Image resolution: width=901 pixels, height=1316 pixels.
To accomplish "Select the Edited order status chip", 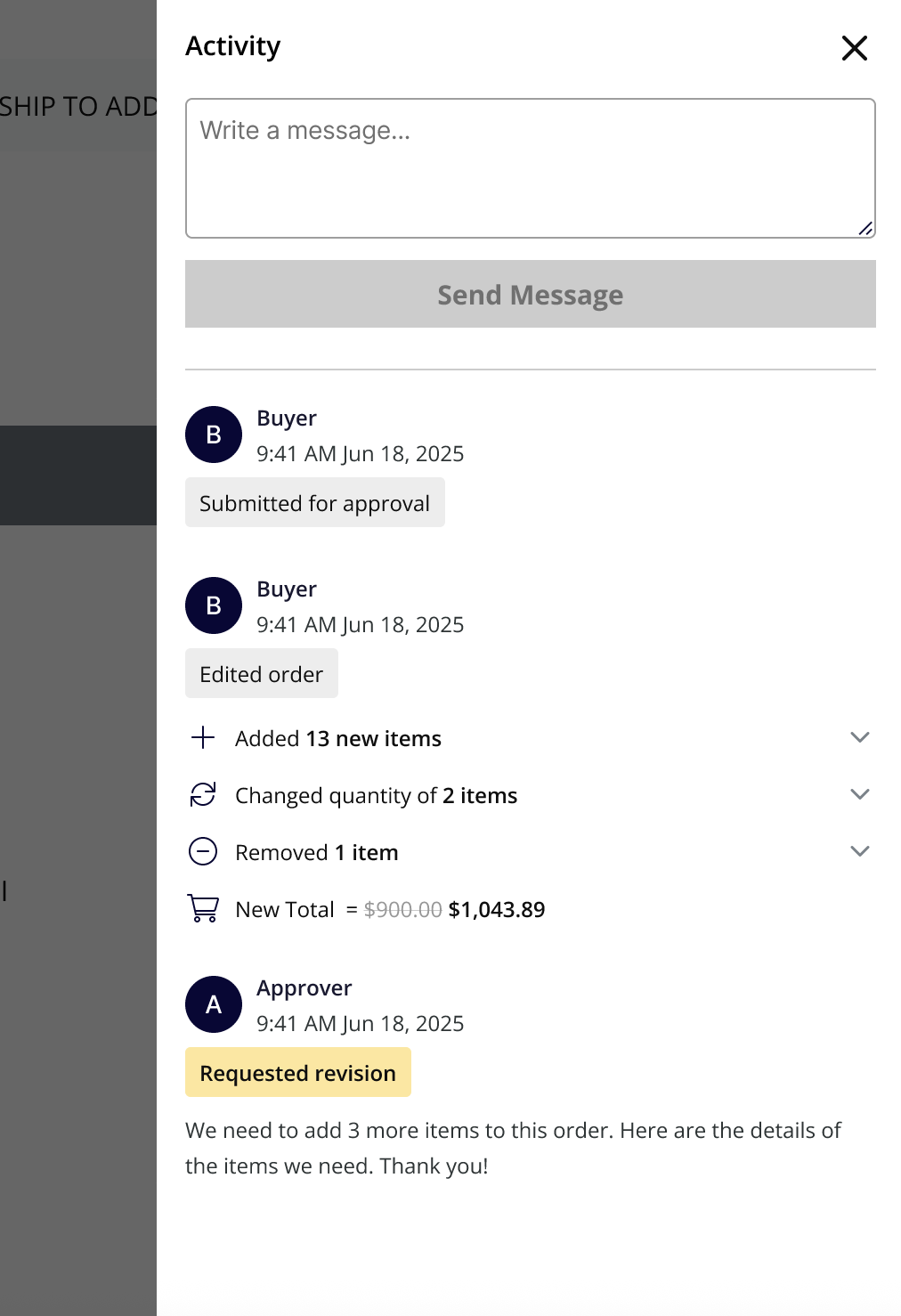I will [261, 673].
